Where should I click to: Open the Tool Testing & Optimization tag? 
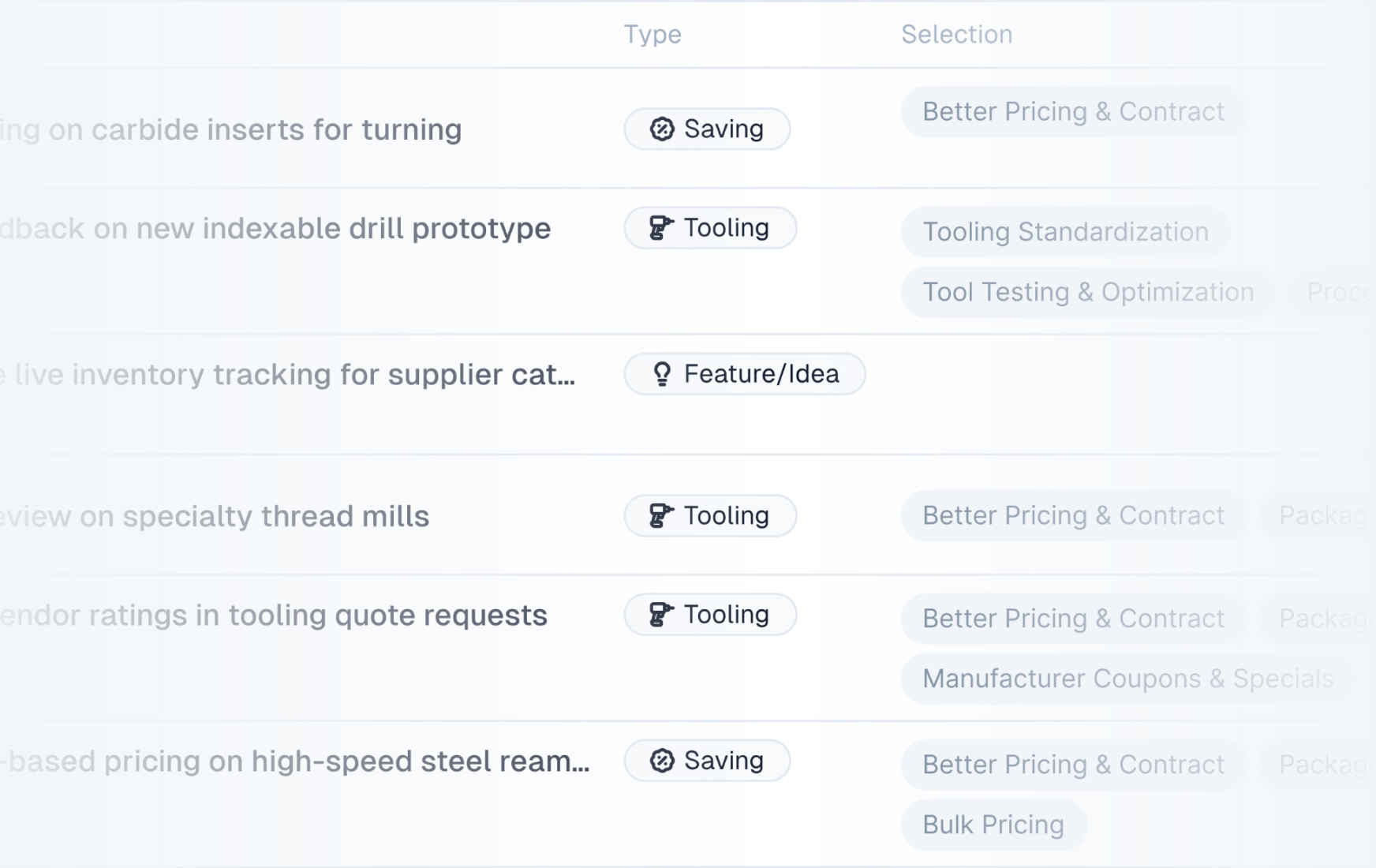click(1088, 292)
